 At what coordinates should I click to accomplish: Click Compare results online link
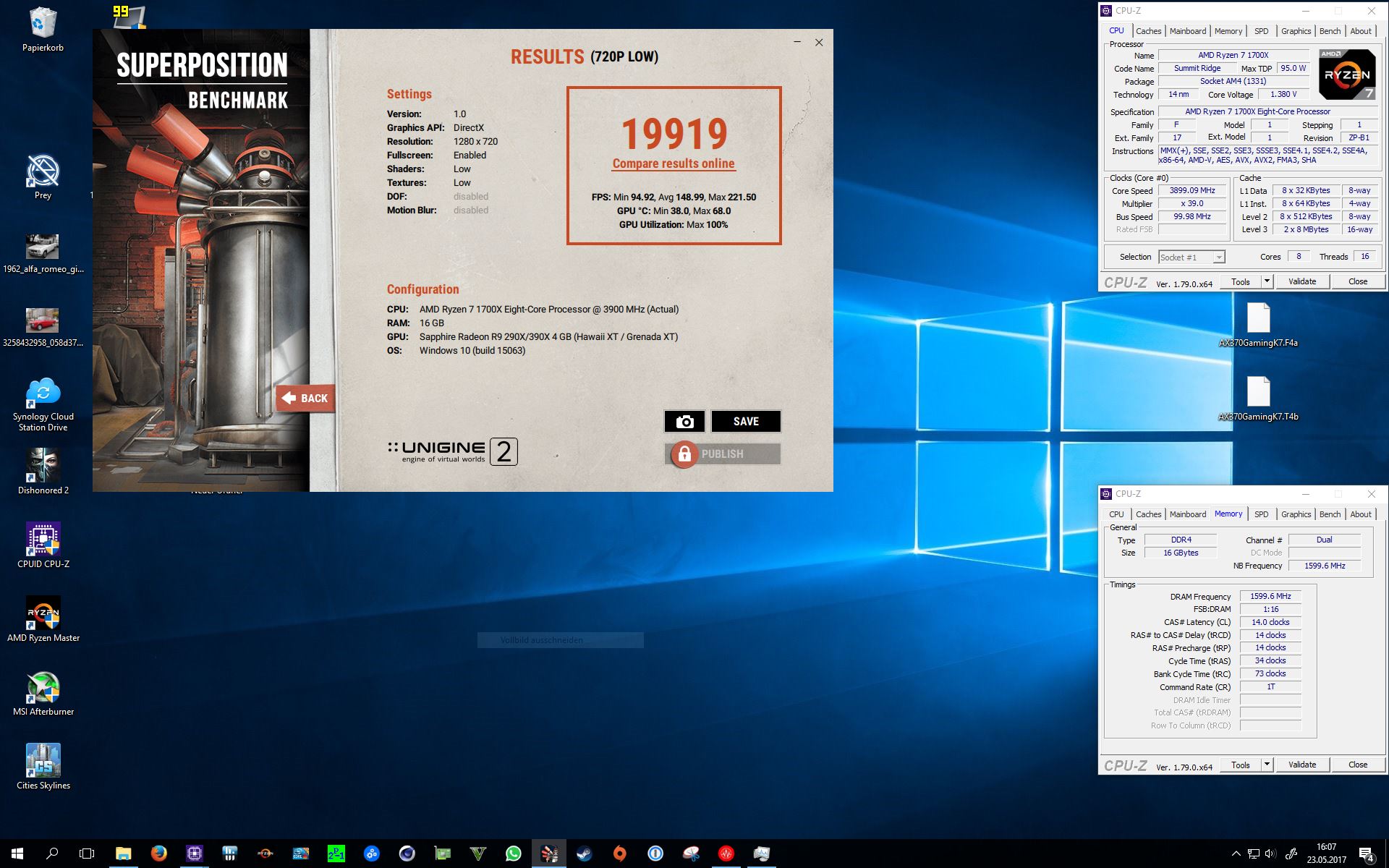point(674,163)
